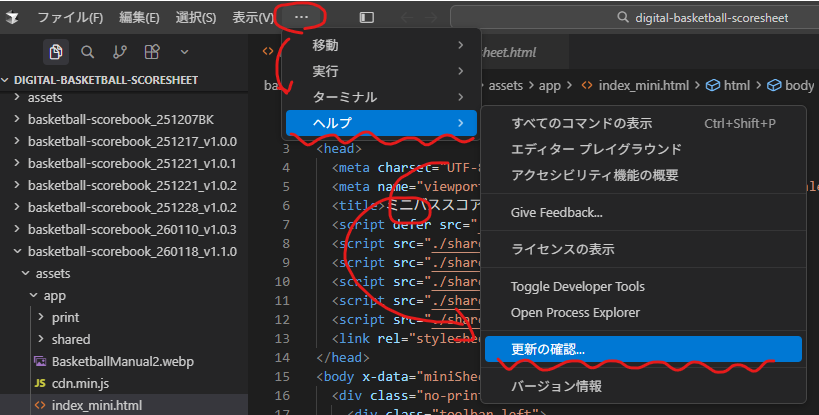Expand basketball-scorebook_260110_v1.0.3 folder

click(124, 229)
